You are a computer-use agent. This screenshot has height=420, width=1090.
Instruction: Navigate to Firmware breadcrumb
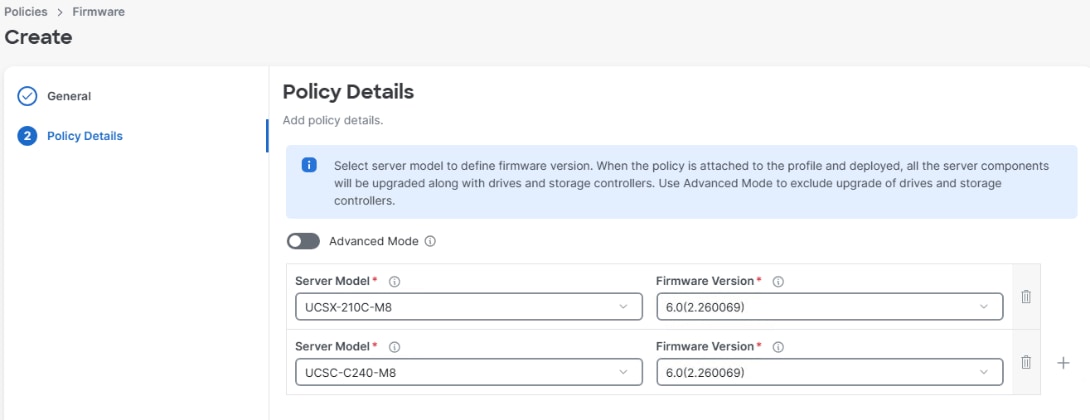[99, 12]
